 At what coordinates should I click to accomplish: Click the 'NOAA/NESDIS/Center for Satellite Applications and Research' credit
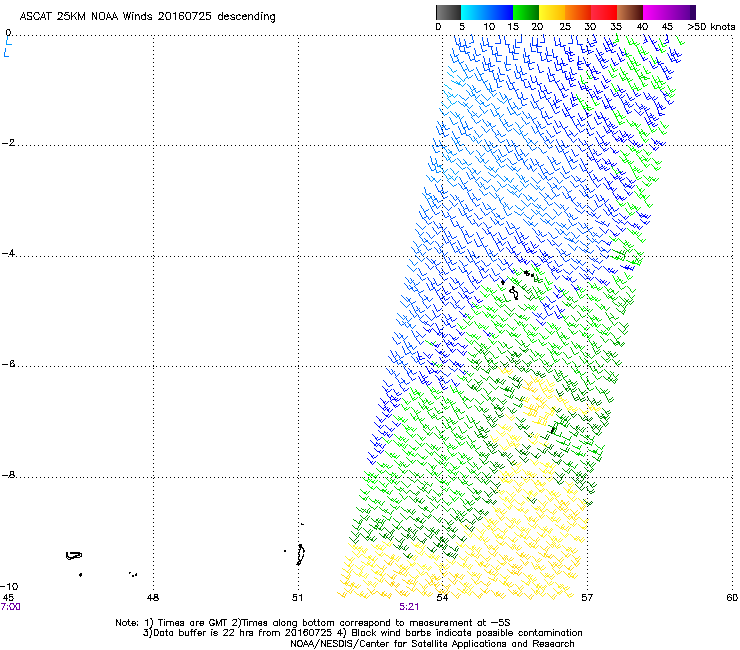point(432,644)
